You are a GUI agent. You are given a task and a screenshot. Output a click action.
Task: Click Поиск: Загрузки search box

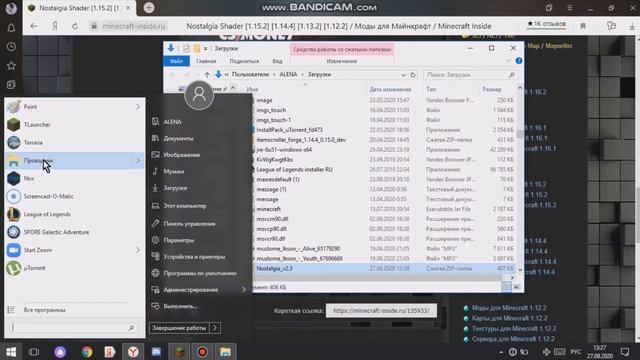(470, 75)
